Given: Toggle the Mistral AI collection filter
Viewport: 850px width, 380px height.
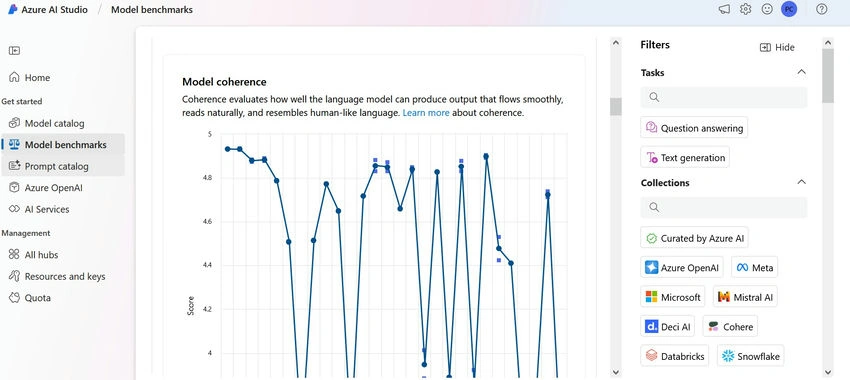Looking at the screenshot, I should [x=745, y=297].
